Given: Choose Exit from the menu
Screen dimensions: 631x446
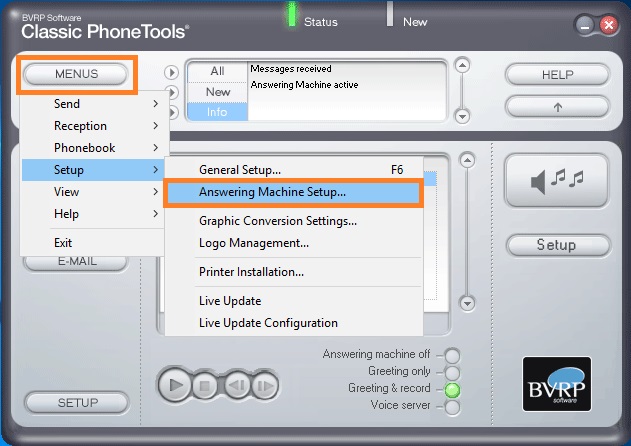Looking at the screenshot, I should click(x=93, y=243).
